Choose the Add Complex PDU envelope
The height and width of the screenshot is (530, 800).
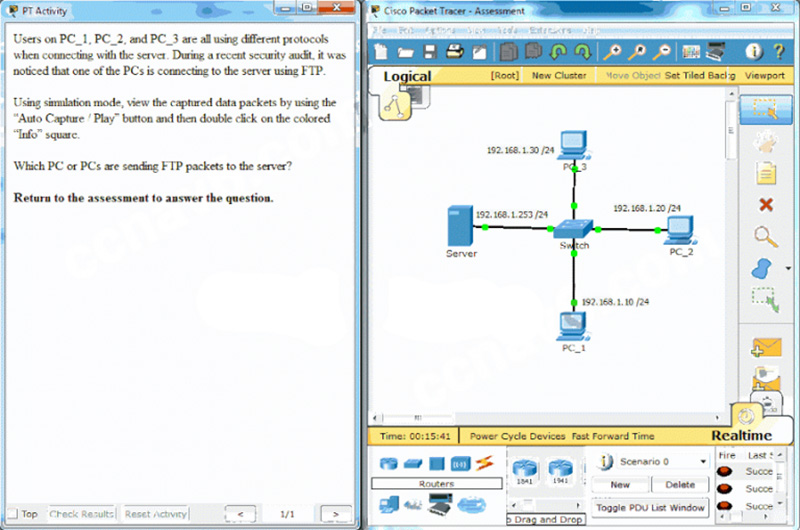(766, 378)
